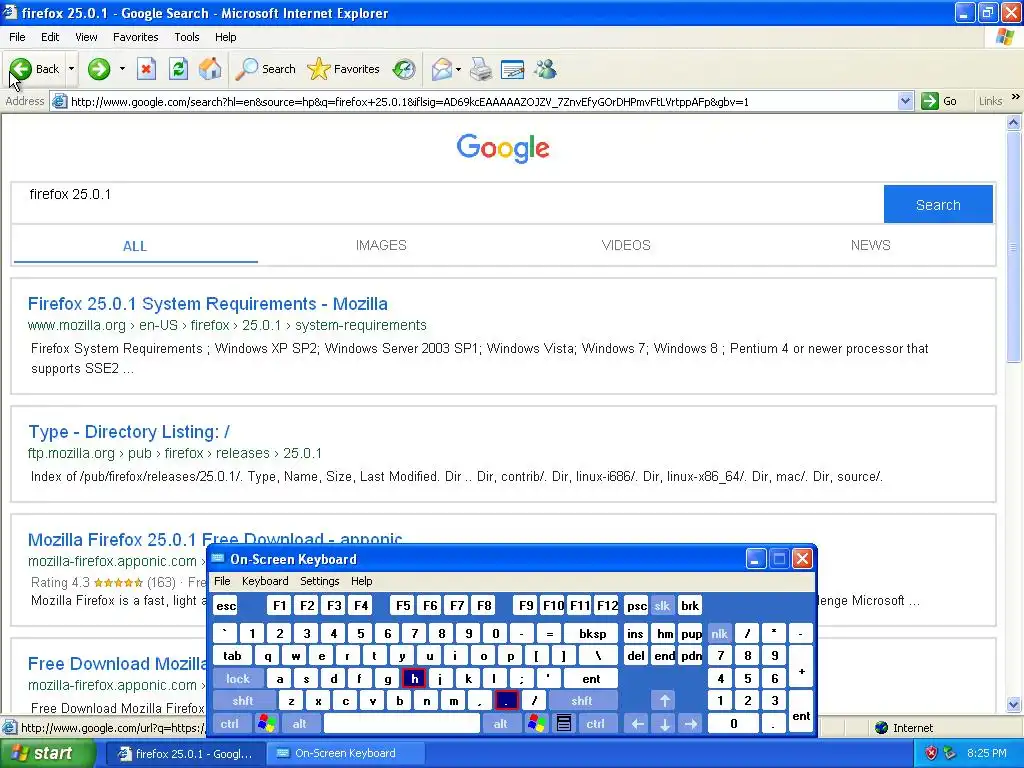Toggle the slk scroll lock key
The width and height of the screenshot is (1024, 768).
tap(662, 605)
